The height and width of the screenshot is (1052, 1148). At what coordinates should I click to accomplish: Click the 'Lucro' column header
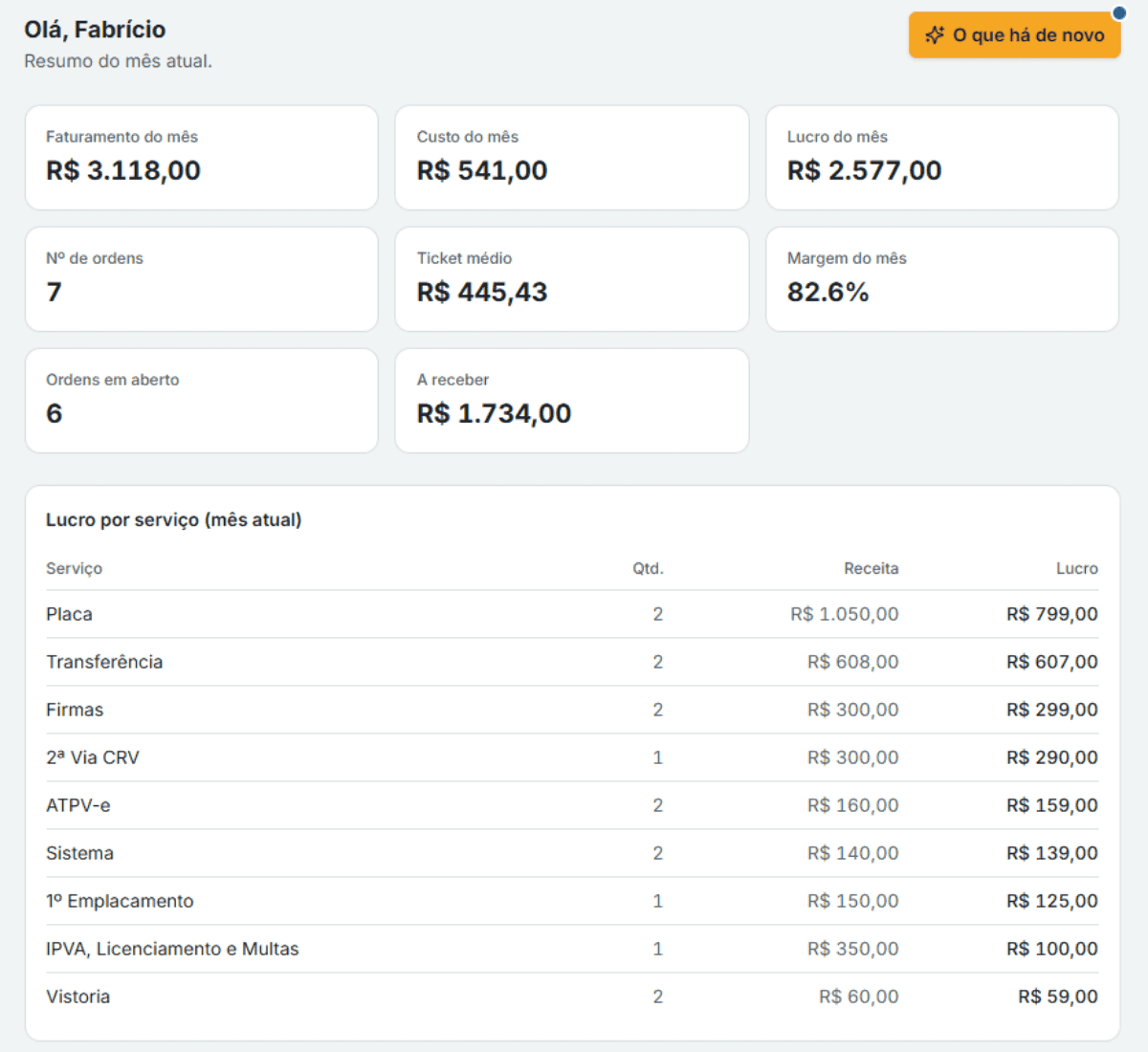point(1077,568)
